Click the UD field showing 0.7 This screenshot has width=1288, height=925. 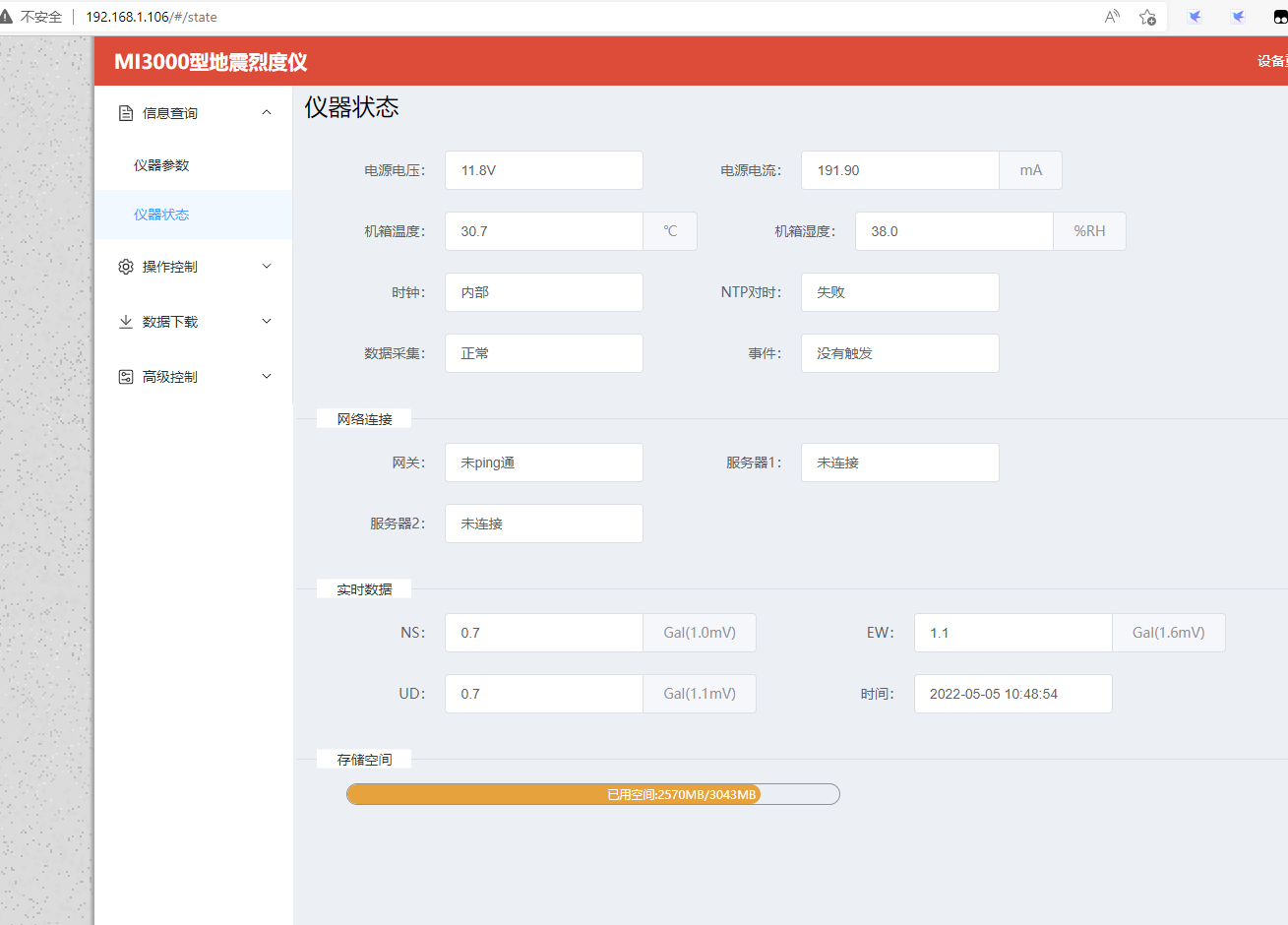[x=544, y=694]
